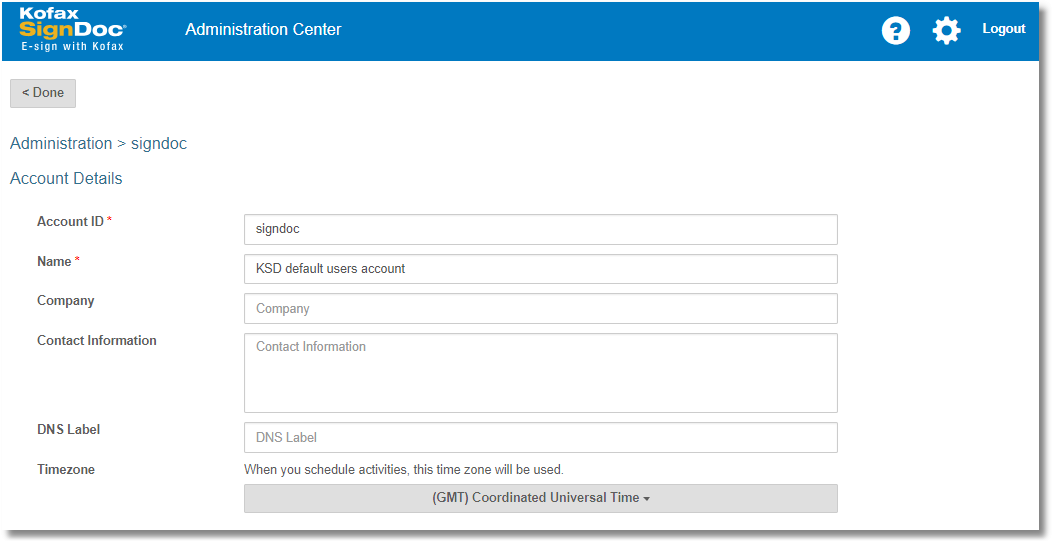Click the Administration Center header title

(263, 30)
